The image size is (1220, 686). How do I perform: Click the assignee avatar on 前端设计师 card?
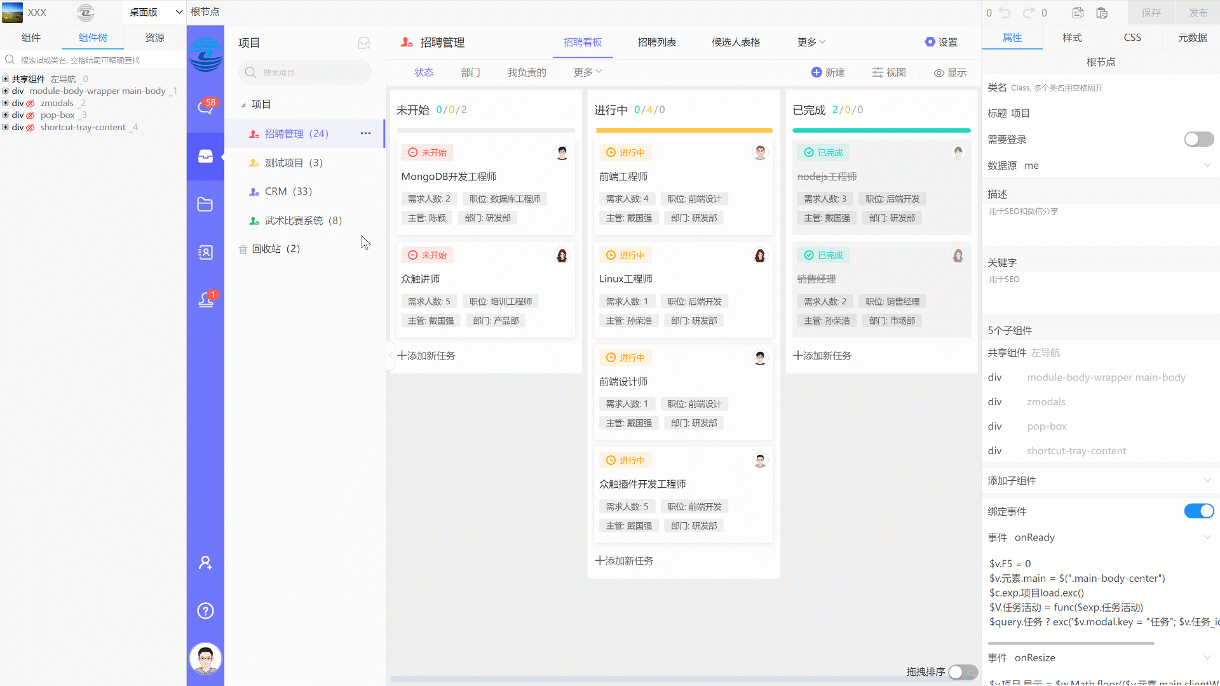760,358
